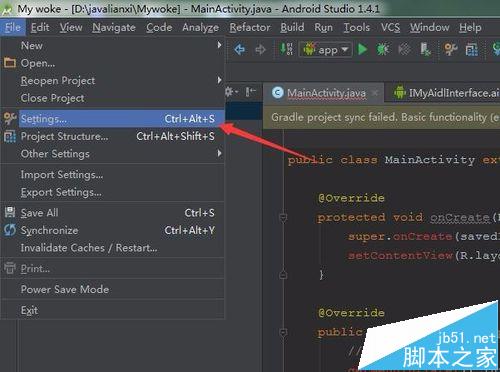This screenshot has height=372, width=500.
Task: Click the printer icon beside Print...
Action: (x=10, y=268)
